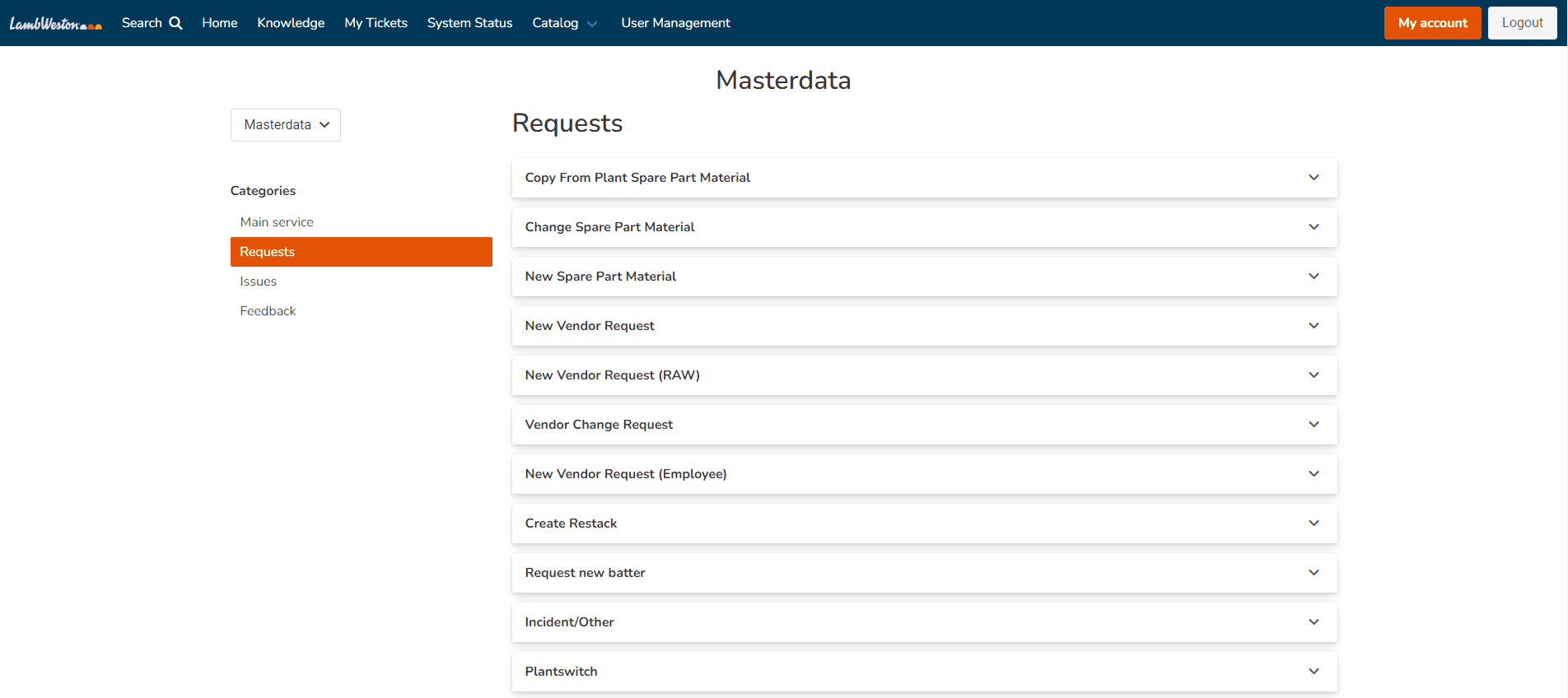This screenshot has width=1568, height=698.
Task: Expand Vendor Change Request chevron
Action: tap(1314, 425)
